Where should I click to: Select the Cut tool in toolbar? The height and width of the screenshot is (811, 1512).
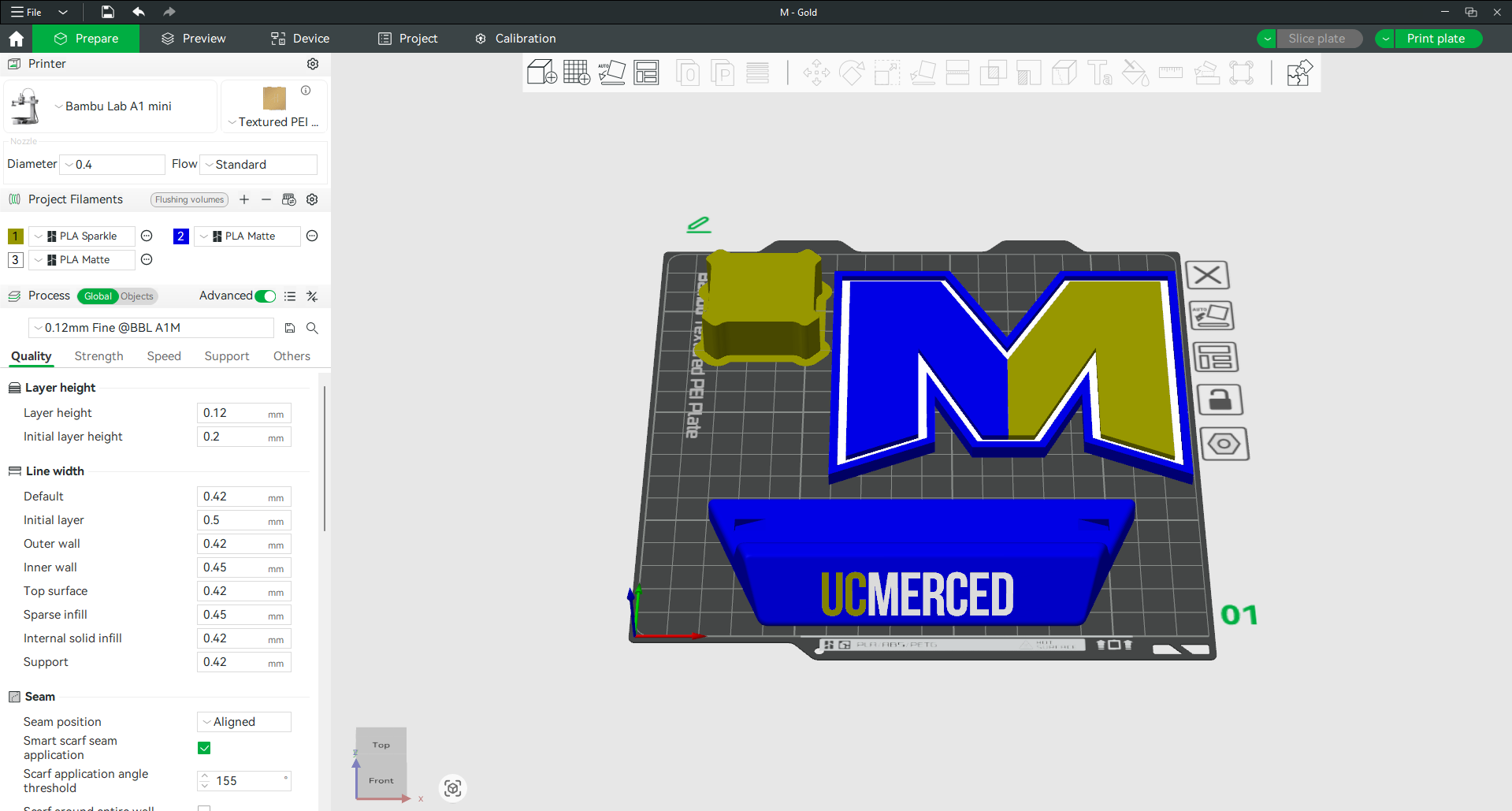(x=957, y=73)
